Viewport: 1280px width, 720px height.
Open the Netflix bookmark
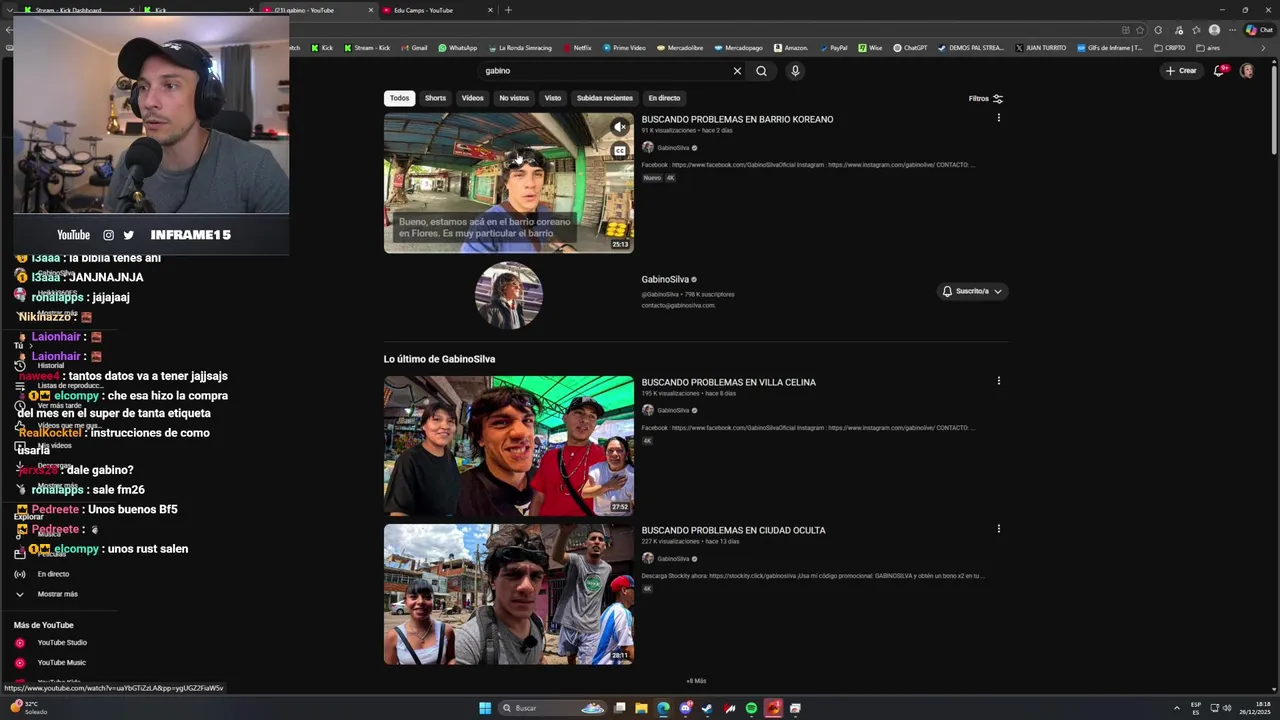[577, 48]
